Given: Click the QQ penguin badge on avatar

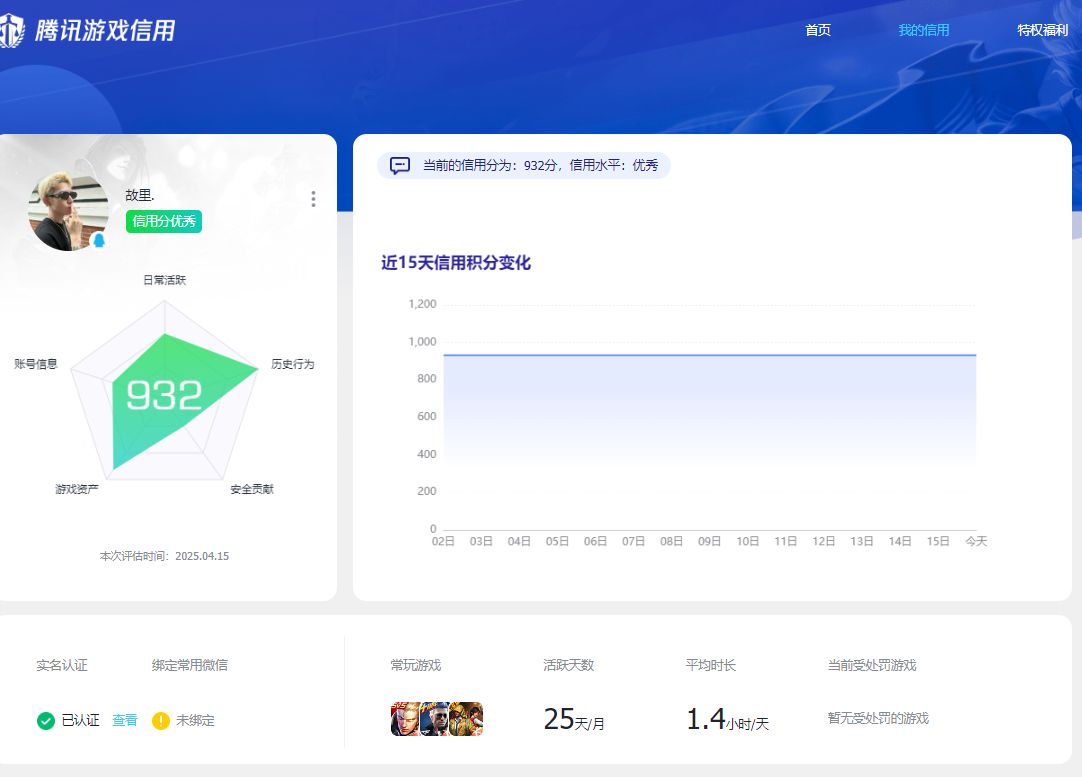Looking at the screenshot, I should [x=99, y=241].
